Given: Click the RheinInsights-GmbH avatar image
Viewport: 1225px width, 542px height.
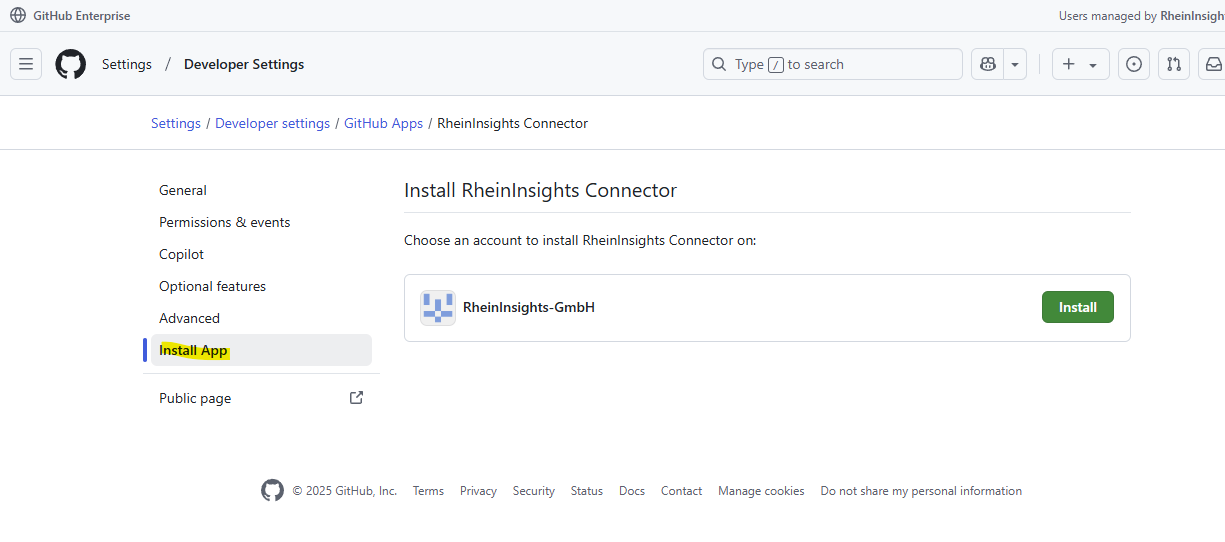Looking at the screenshot, I should pos(438,308).
